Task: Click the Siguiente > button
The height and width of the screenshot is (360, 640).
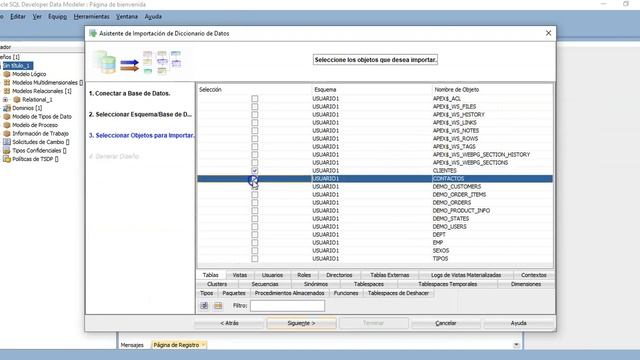Action: coord(301,323)
